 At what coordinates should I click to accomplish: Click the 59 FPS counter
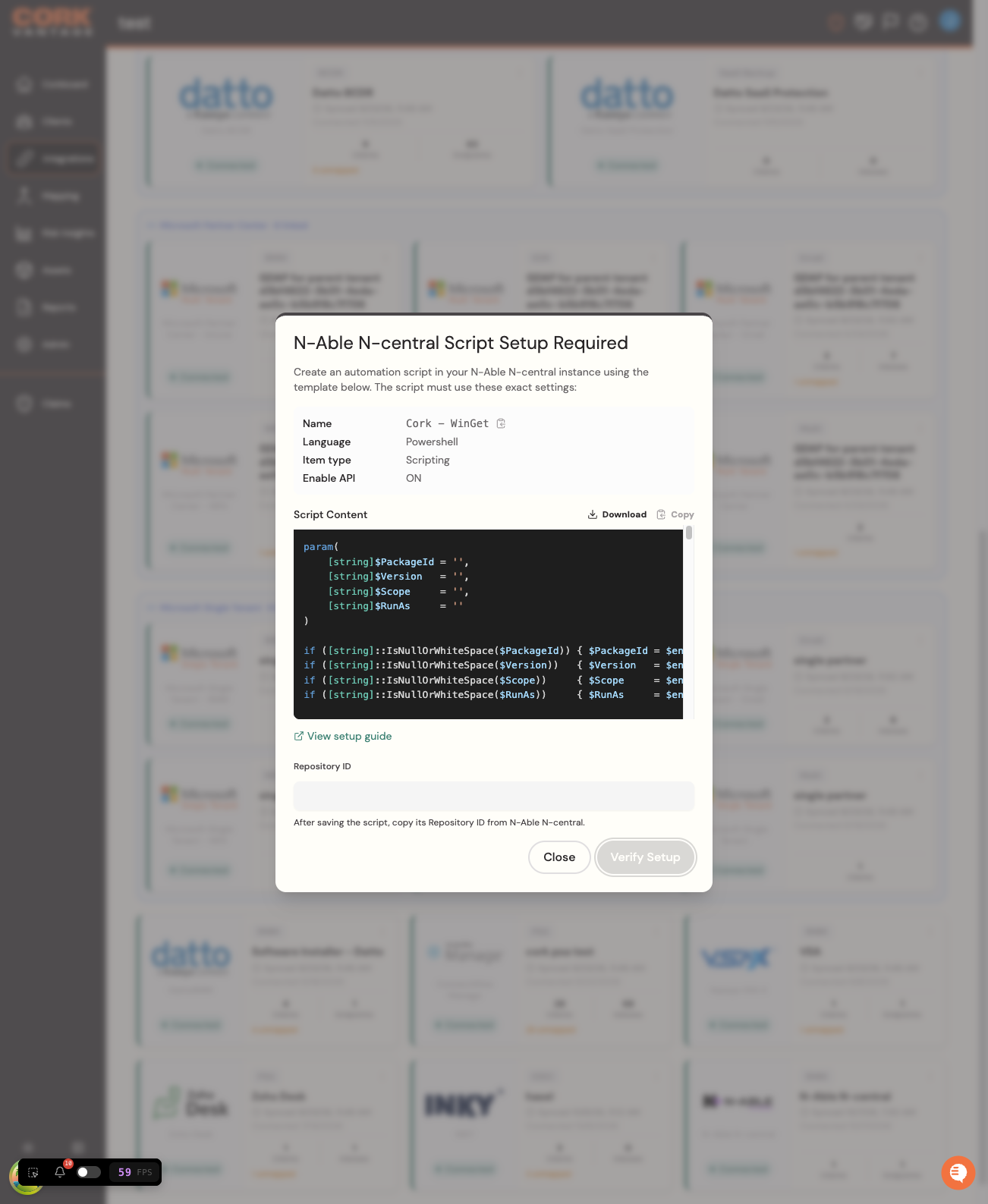tap(135, 1172)
